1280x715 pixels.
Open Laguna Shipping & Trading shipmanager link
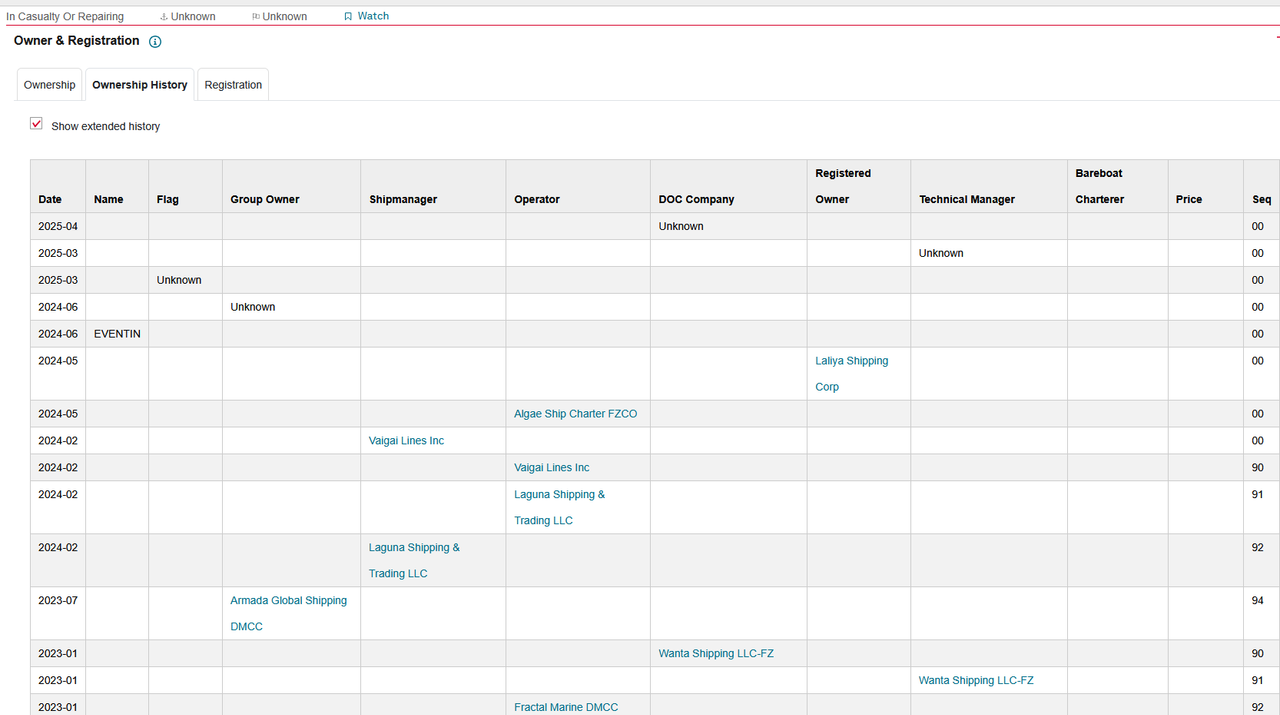coord(414,560)
